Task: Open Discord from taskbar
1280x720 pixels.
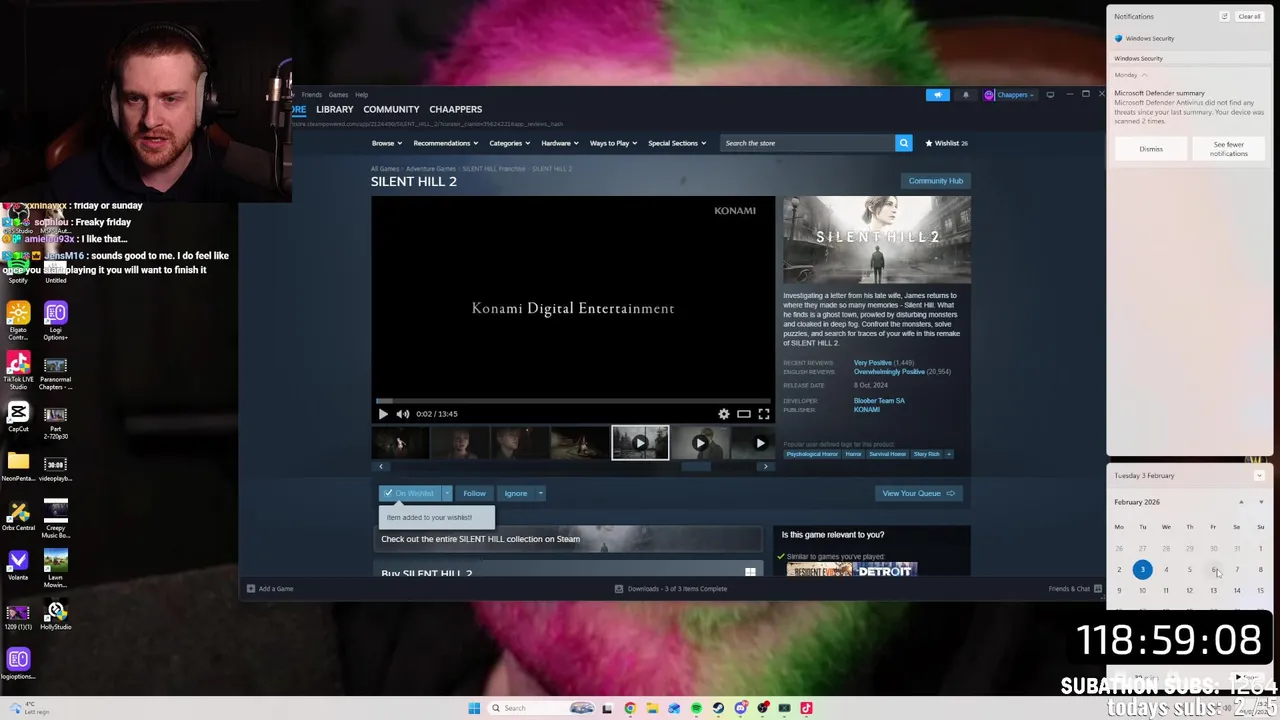Action: [740, 708]
